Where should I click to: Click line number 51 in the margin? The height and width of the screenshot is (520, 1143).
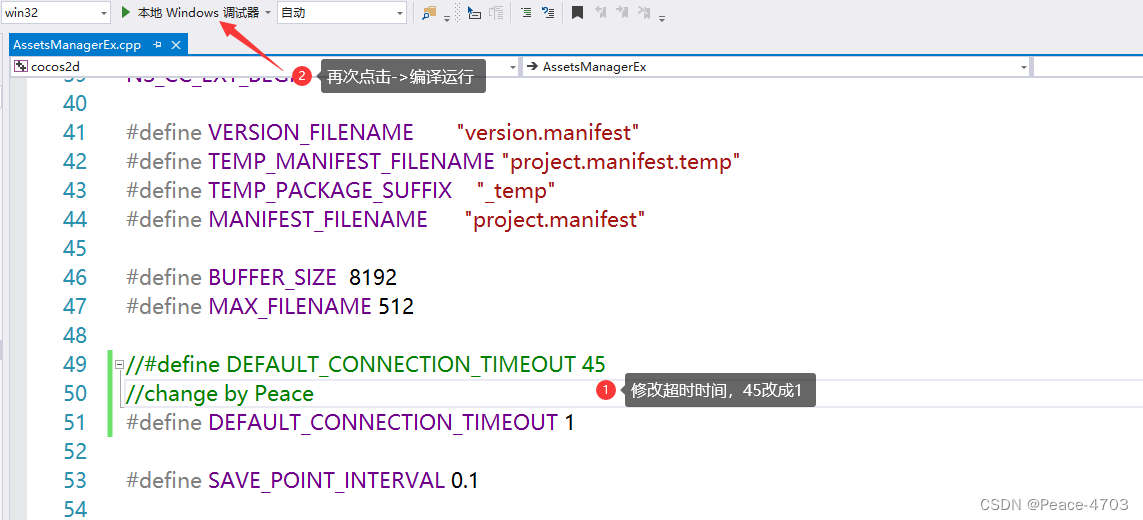coord(73,422)
